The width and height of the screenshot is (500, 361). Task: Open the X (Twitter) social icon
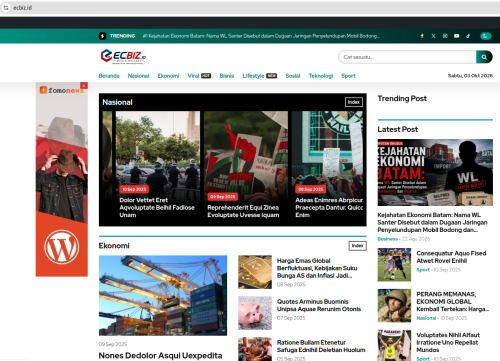tap(433, 36)
